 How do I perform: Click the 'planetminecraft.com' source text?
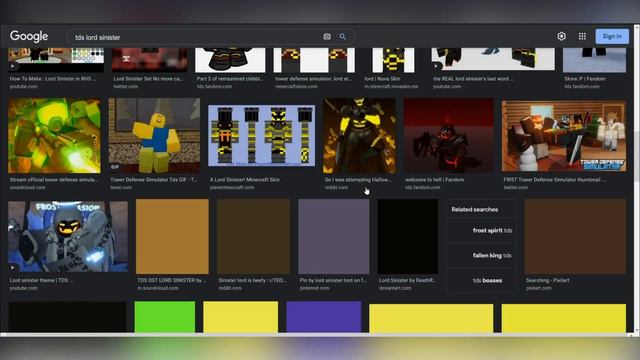coord(232,187)
